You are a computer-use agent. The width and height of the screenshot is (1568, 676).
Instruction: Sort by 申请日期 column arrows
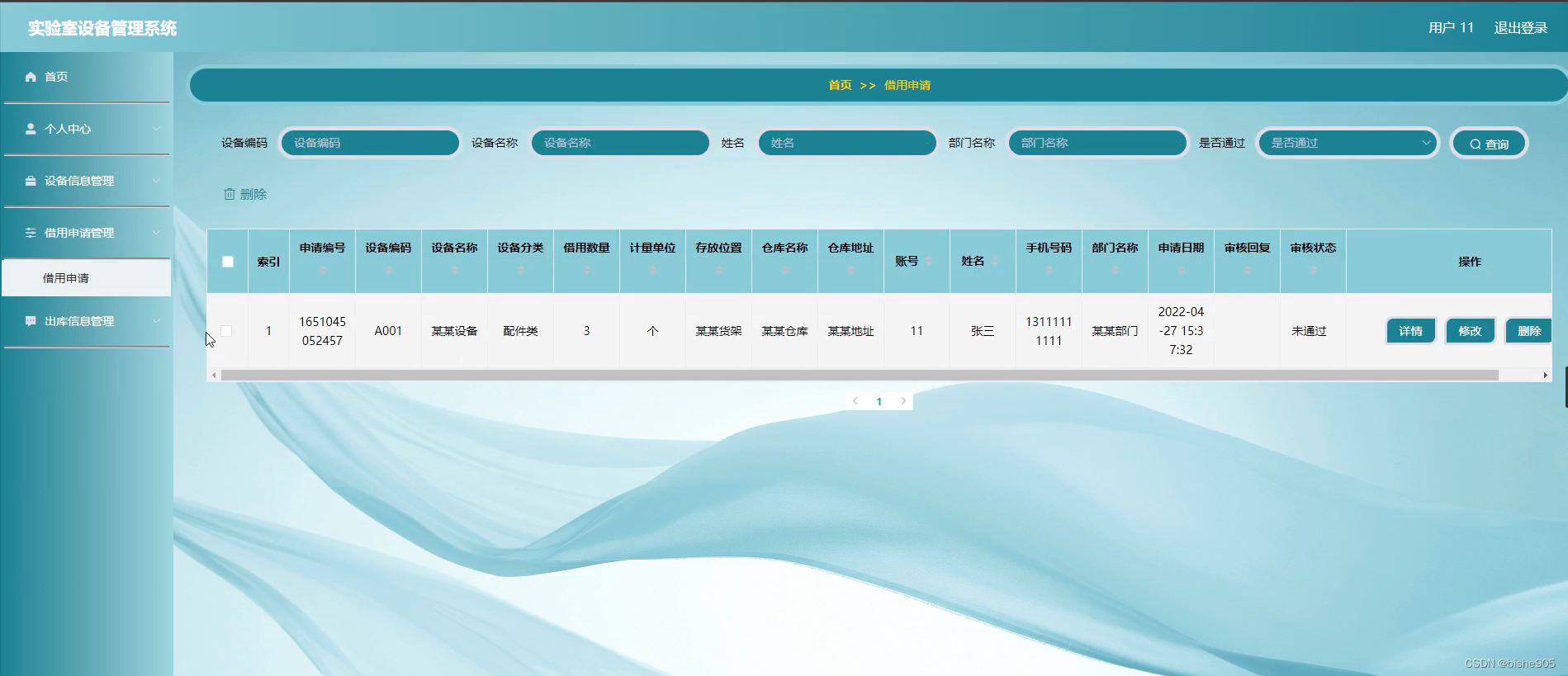point(1182,270)
